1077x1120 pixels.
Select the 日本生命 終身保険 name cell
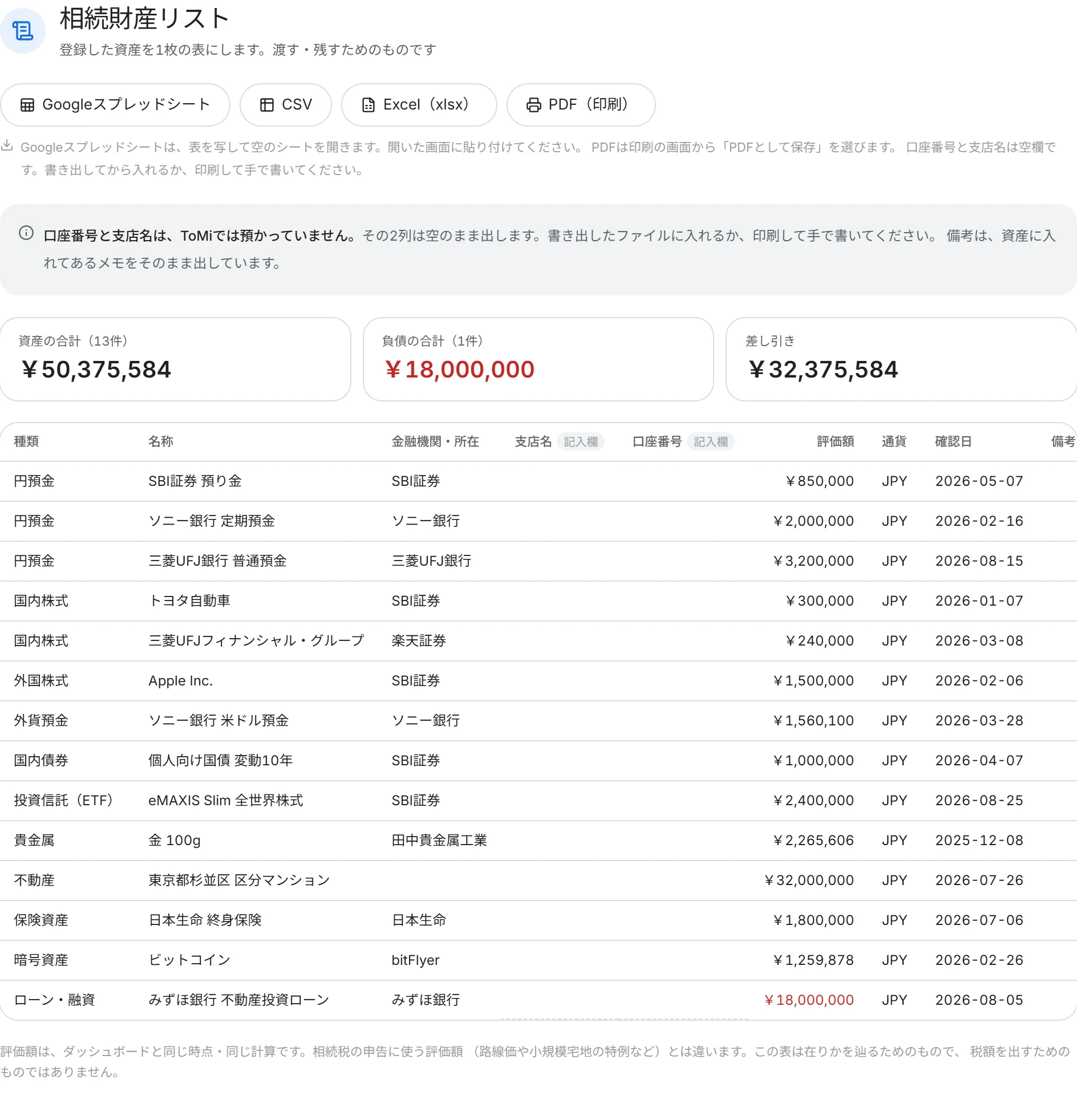pyautogui.click(x=205, y=921)
